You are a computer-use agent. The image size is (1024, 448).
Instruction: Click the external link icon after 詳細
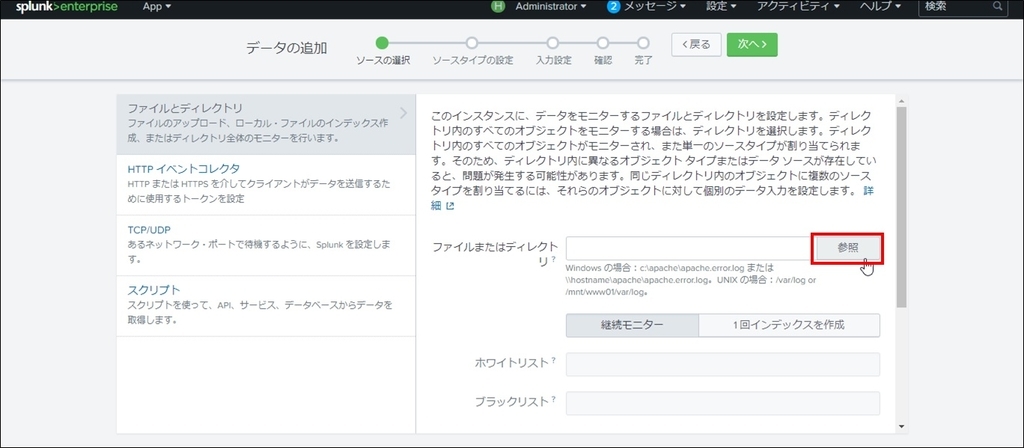[449, 206]
